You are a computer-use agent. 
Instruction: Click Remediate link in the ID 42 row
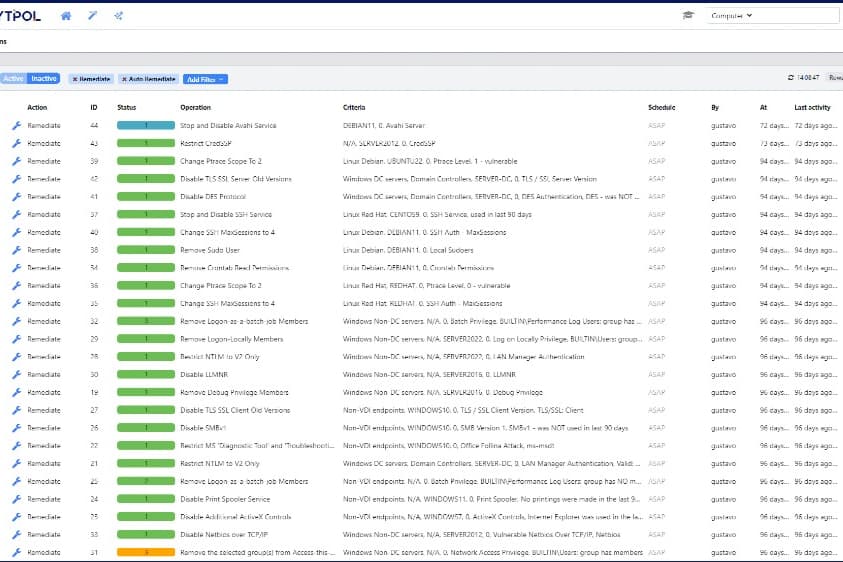[44, 179]
